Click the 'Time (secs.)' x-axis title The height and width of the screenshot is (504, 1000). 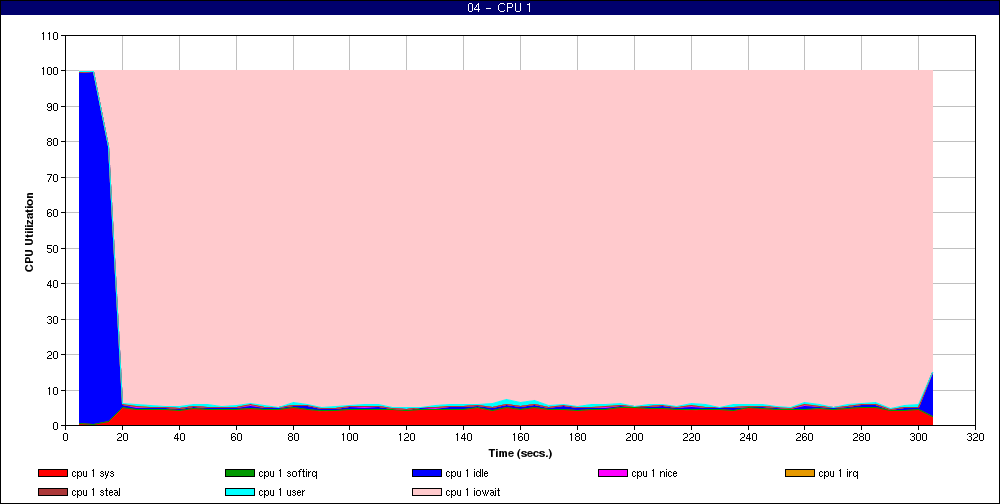[x=520, y=454]
